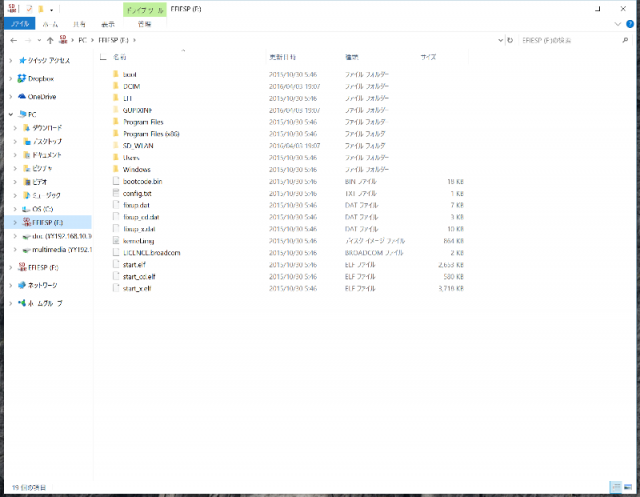Select the Users folder icon

116,158
